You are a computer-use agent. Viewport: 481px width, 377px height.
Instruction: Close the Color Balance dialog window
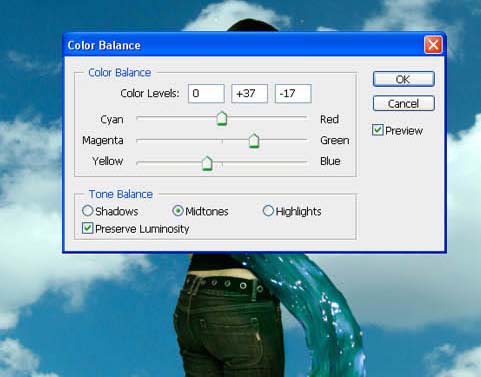click(x=433, y=45)
